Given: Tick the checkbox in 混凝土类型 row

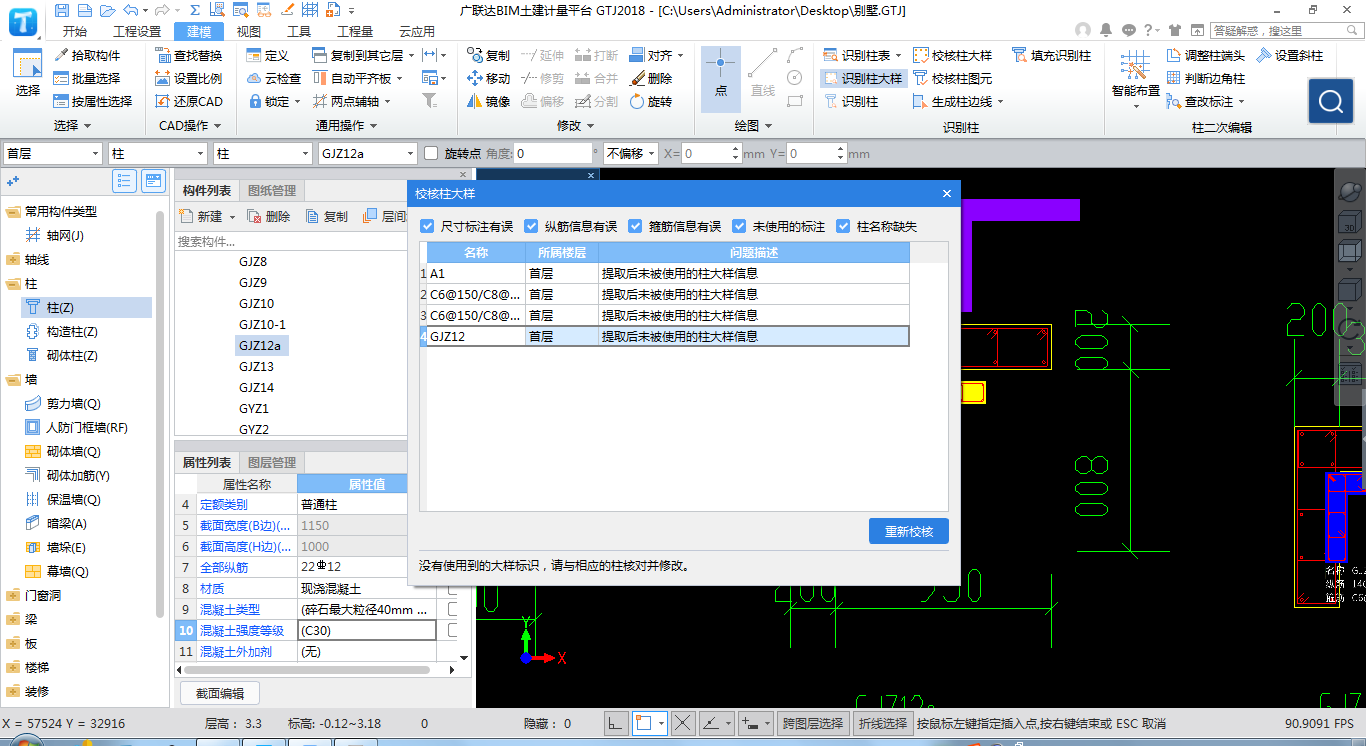Looking at the screenshot, I should (x=453, y=609).
